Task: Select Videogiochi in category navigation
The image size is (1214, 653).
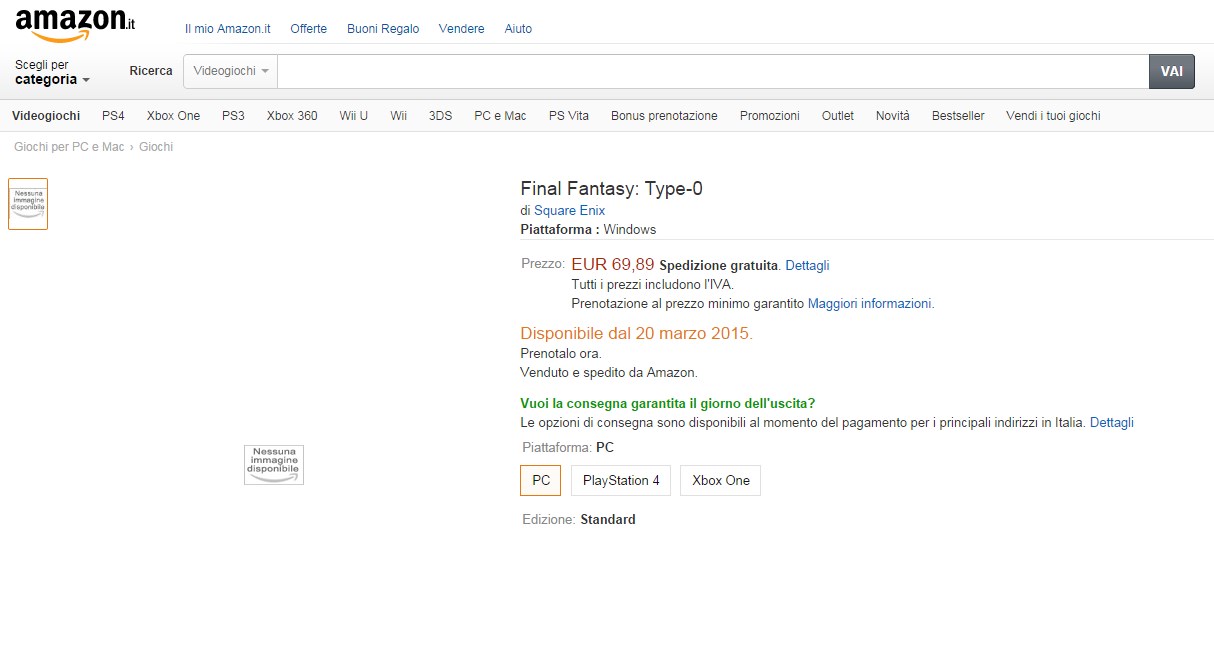Action: tap(46, 116)
